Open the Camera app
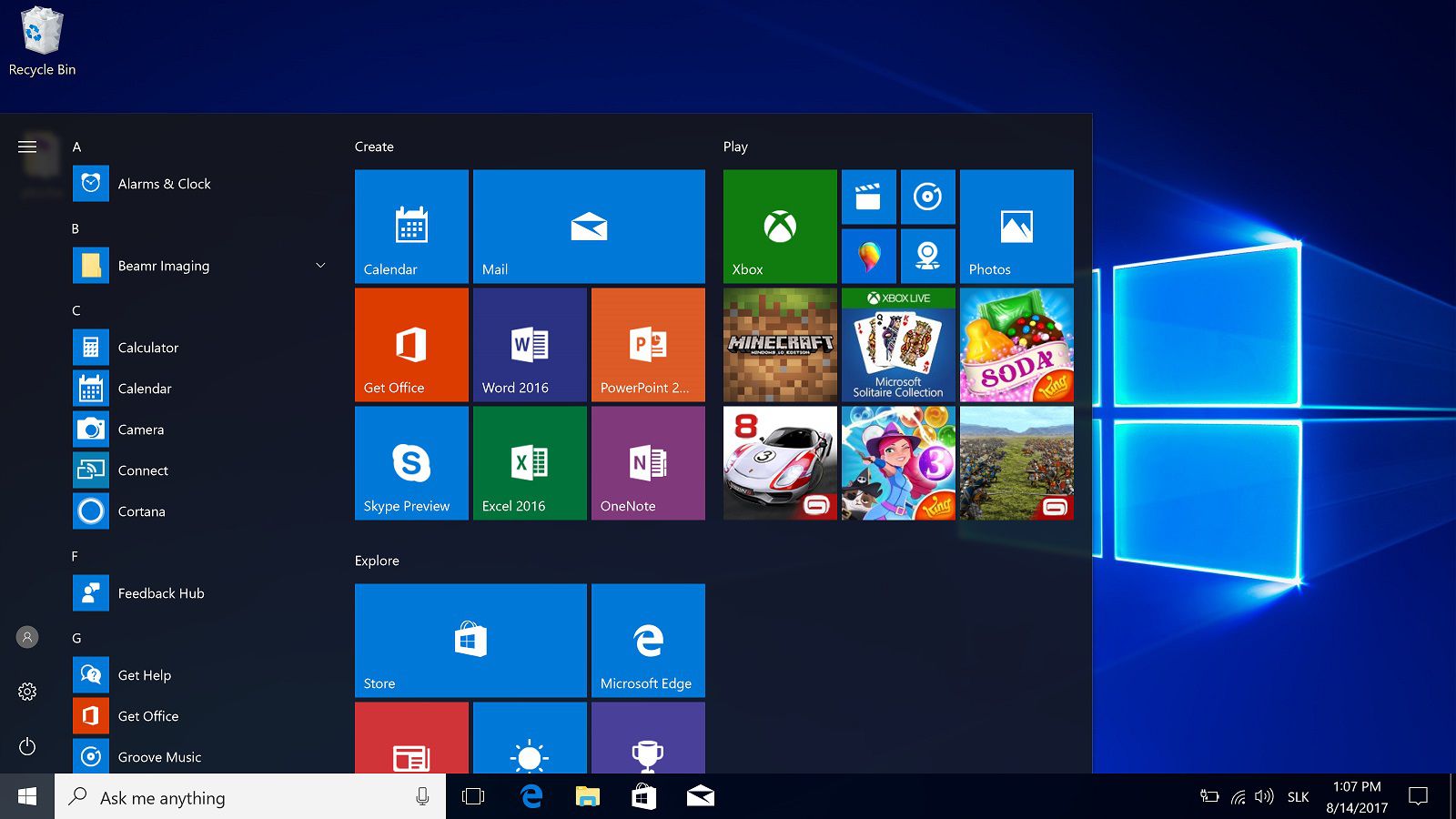Image resolution: width=1456 pixels, height=819 pixels. [x=200, y=430]
